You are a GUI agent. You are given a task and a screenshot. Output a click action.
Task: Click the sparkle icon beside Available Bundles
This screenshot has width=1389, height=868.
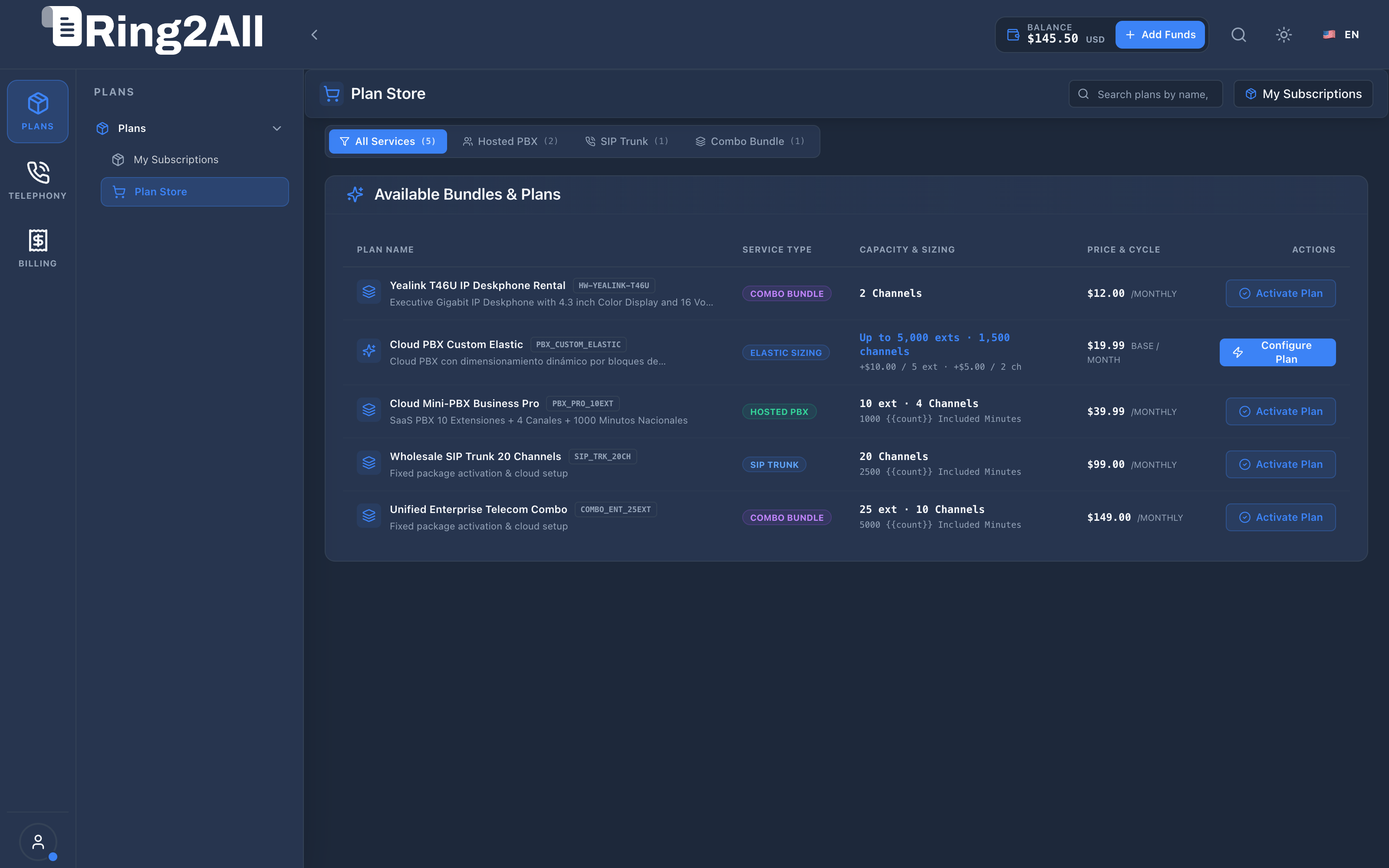coord(355,194)
